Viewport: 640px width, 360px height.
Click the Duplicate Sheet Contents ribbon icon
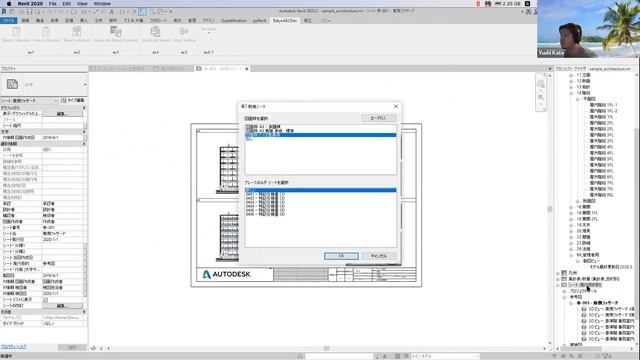pos(116,32)
